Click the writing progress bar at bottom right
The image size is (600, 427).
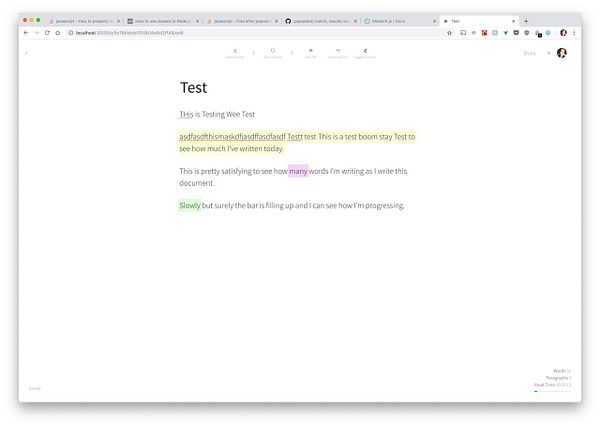(553, 391)
